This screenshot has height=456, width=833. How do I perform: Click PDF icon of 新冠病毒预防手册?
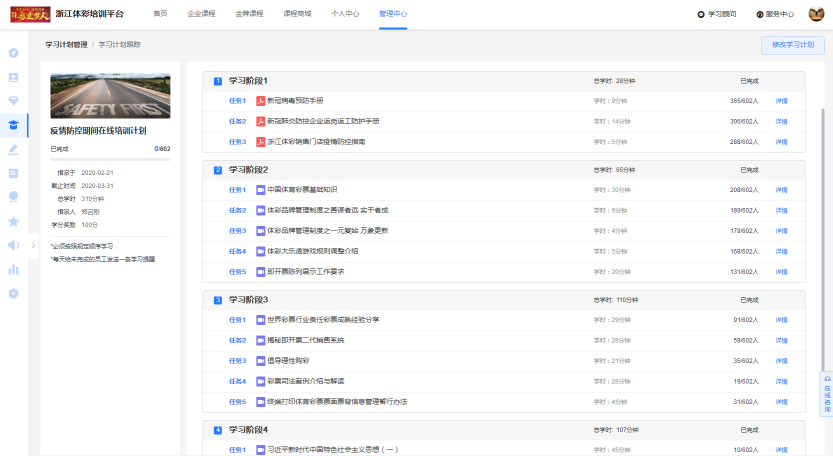(260, 101)
